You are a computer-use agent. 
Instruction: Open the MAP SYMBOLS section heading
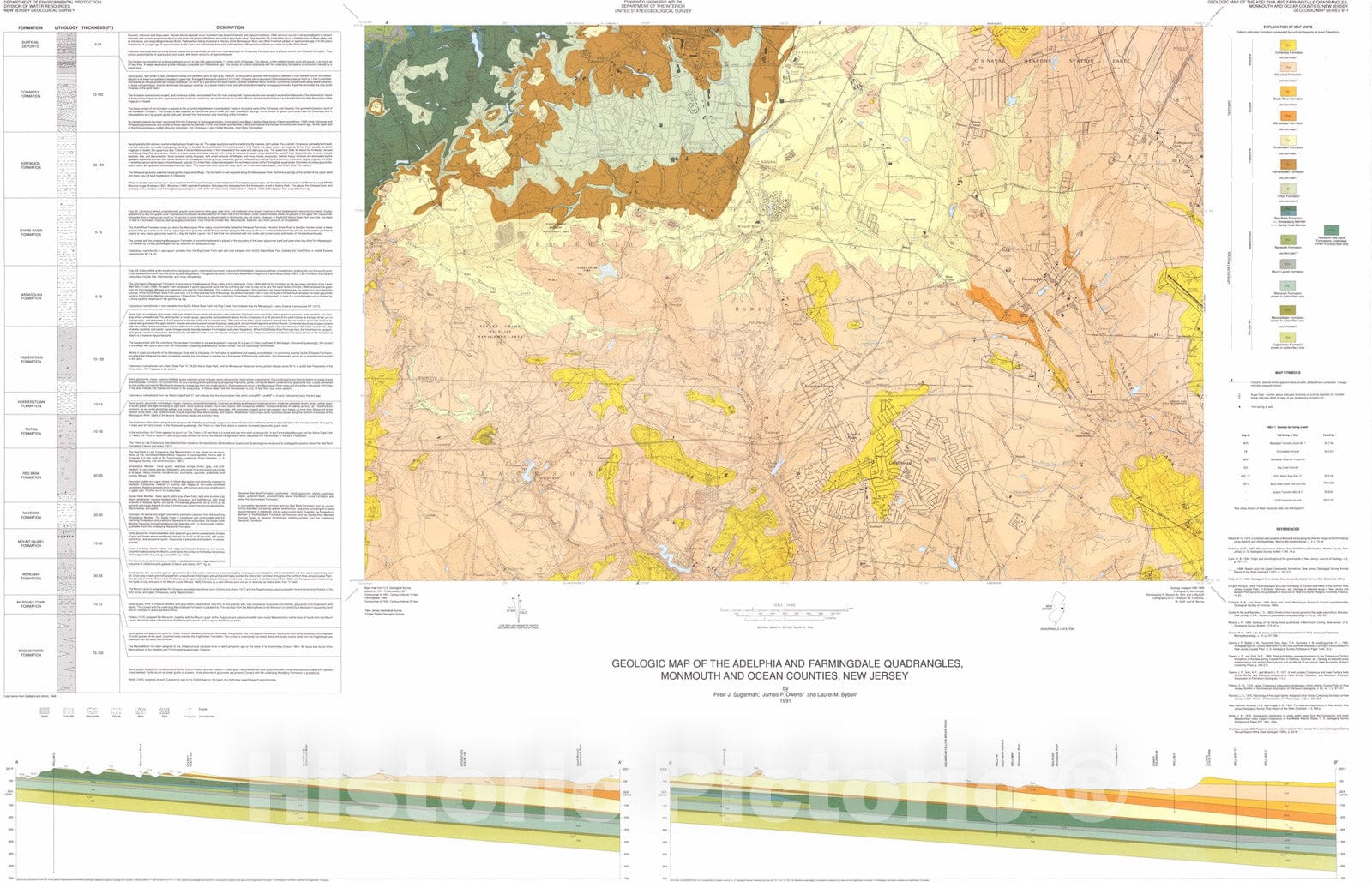click(1287, 372)
